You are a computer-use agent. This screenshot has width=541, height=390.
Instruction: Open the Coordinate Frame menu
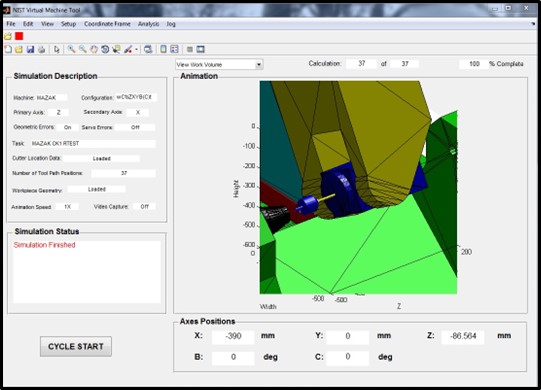click(x=107, y=24)
